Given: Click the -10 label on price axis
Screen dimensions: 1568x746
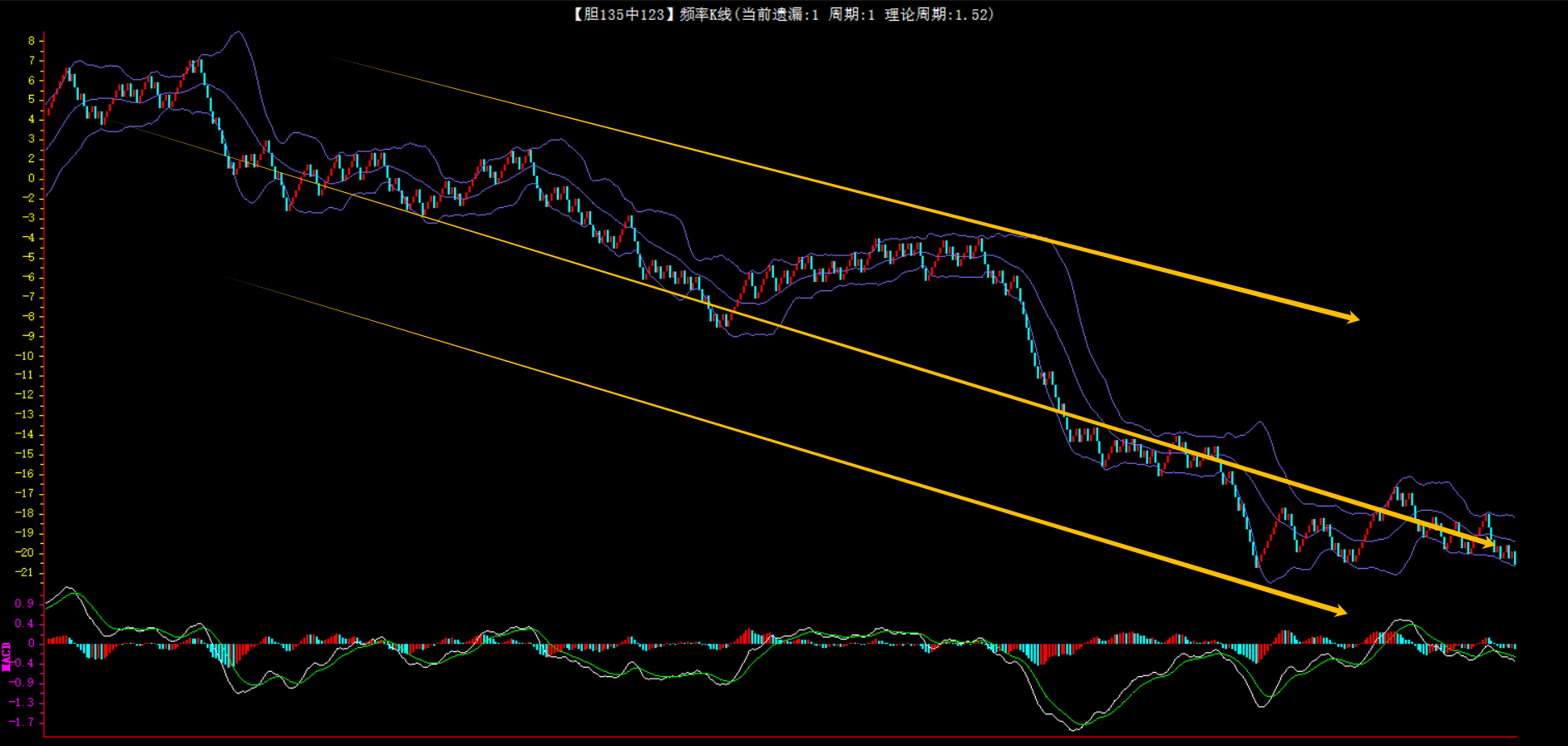Looking at the screenshot, I should 25,356.
